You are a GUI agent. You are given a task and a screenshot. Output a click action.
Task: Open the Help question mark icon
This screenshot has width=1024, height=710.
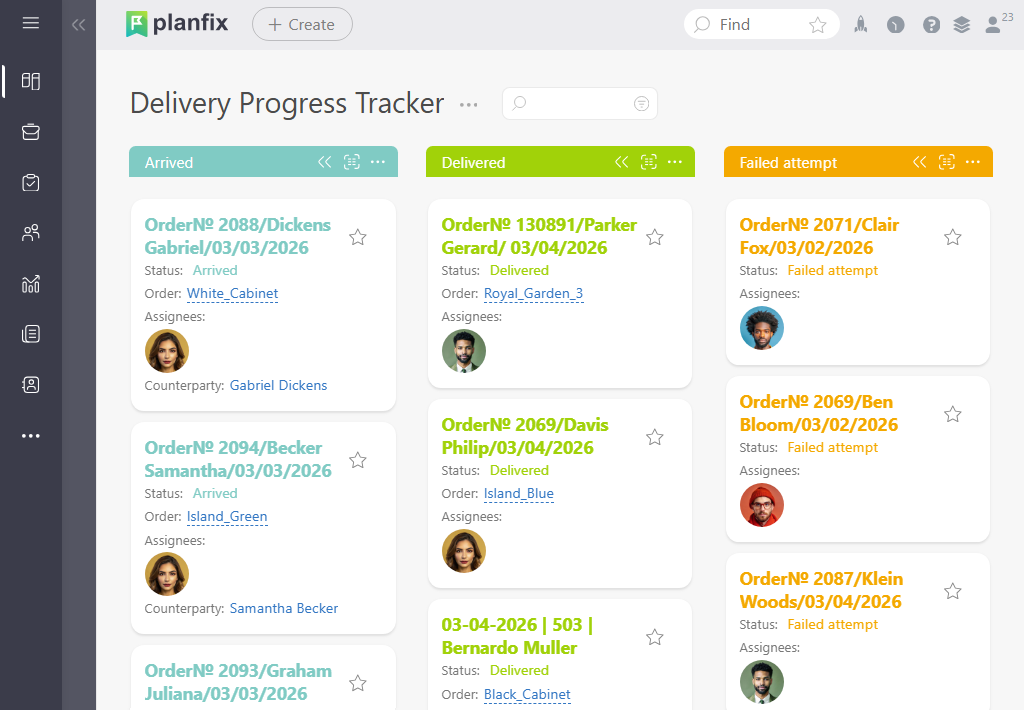(931, 24)
